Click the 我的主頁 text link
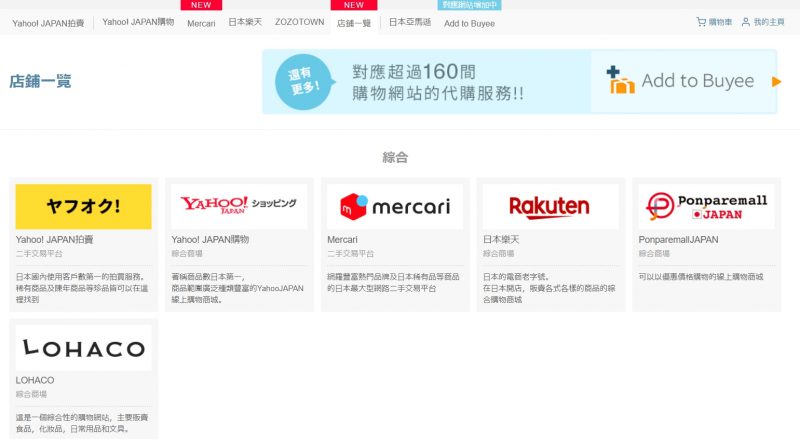This screenshot has width=800, height=439. 769,22
